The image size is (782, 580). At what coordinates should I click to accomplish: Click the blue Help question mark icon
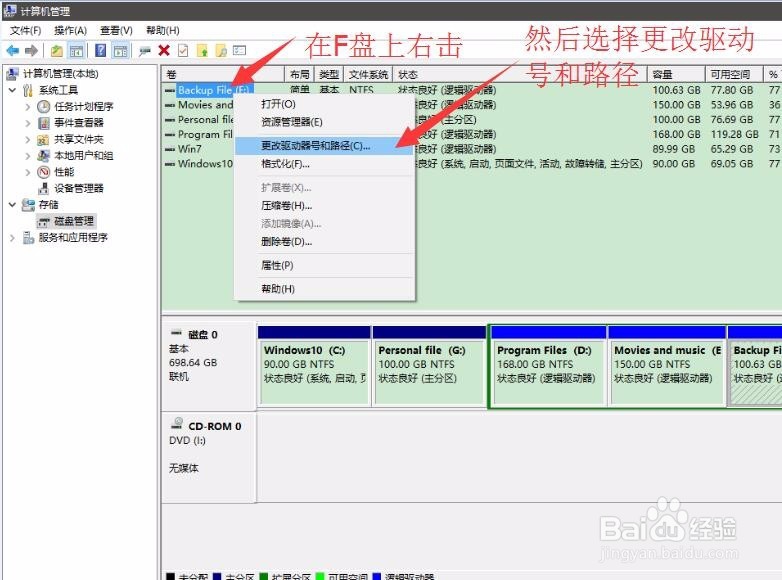click(101, 50)
